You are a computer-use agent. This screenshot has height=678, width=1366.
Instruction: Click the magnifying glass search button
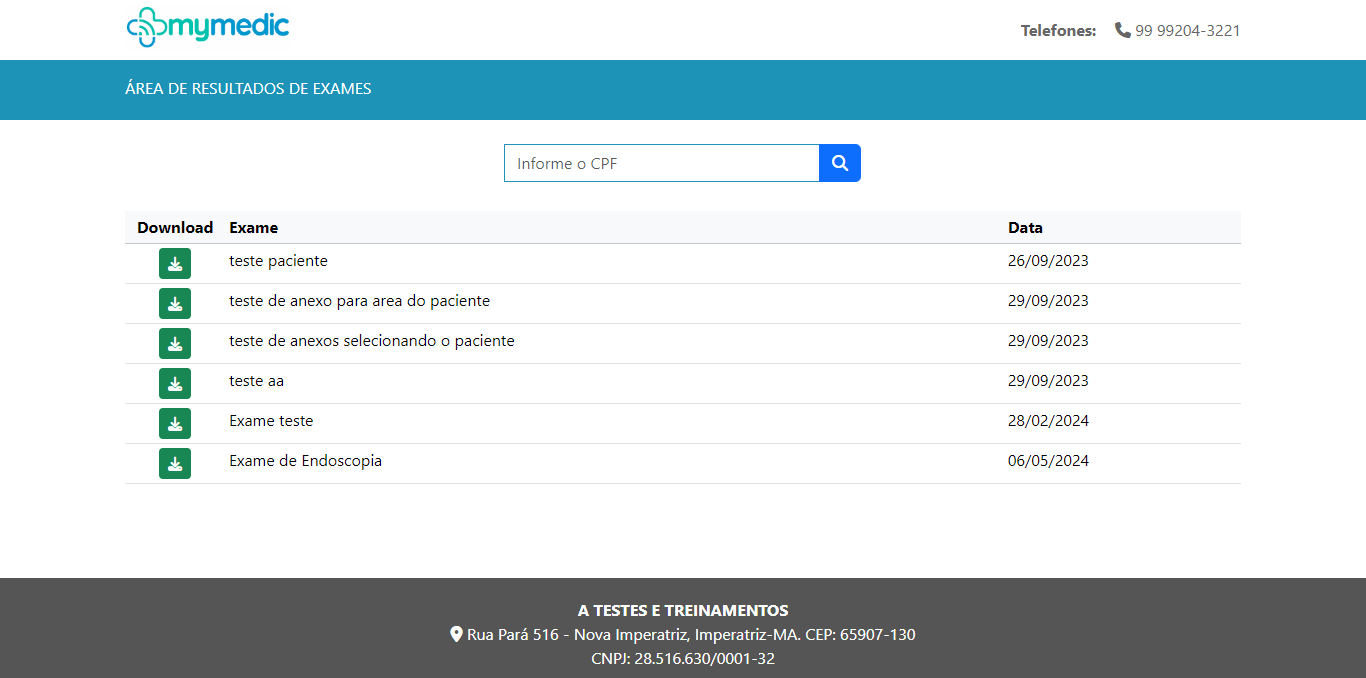tap(840, 163)
